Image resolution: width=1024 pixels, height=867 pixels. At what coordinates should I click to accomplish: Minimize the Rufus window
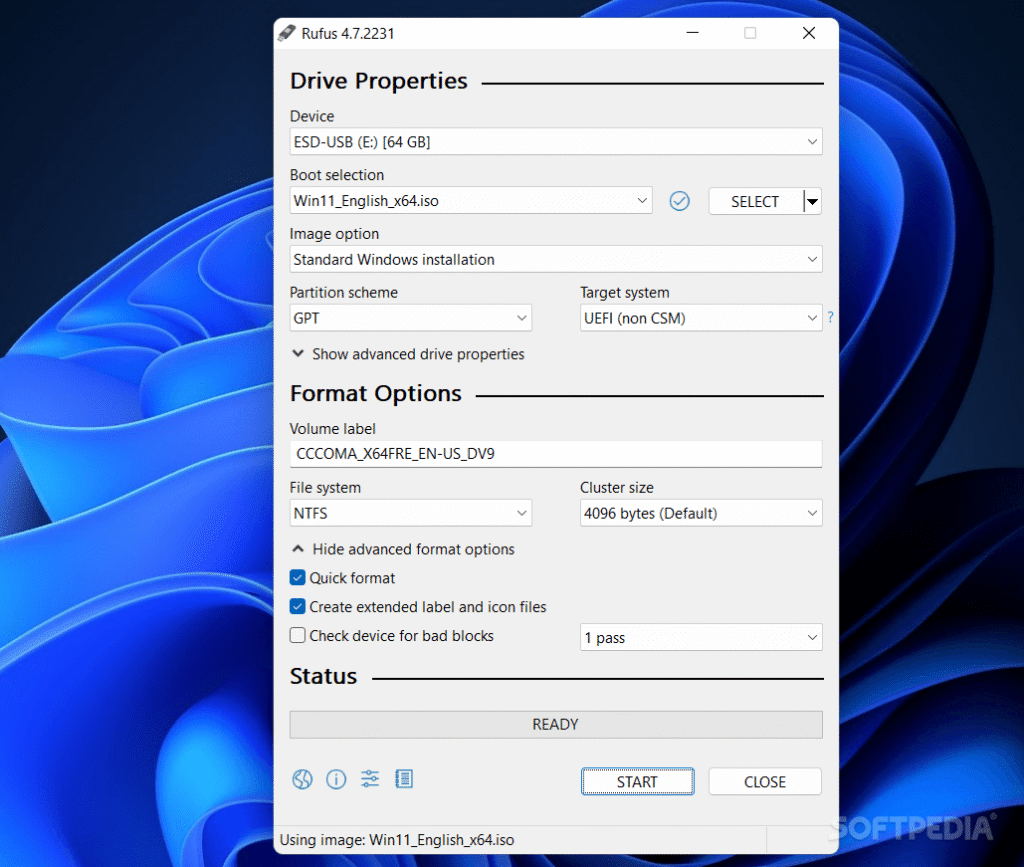[693, 33]
